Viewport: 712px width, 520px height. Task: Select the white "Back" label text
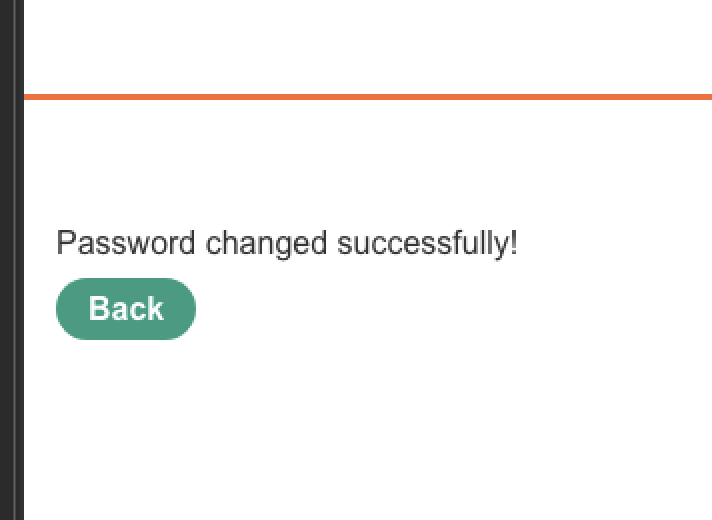pos(126,309)
